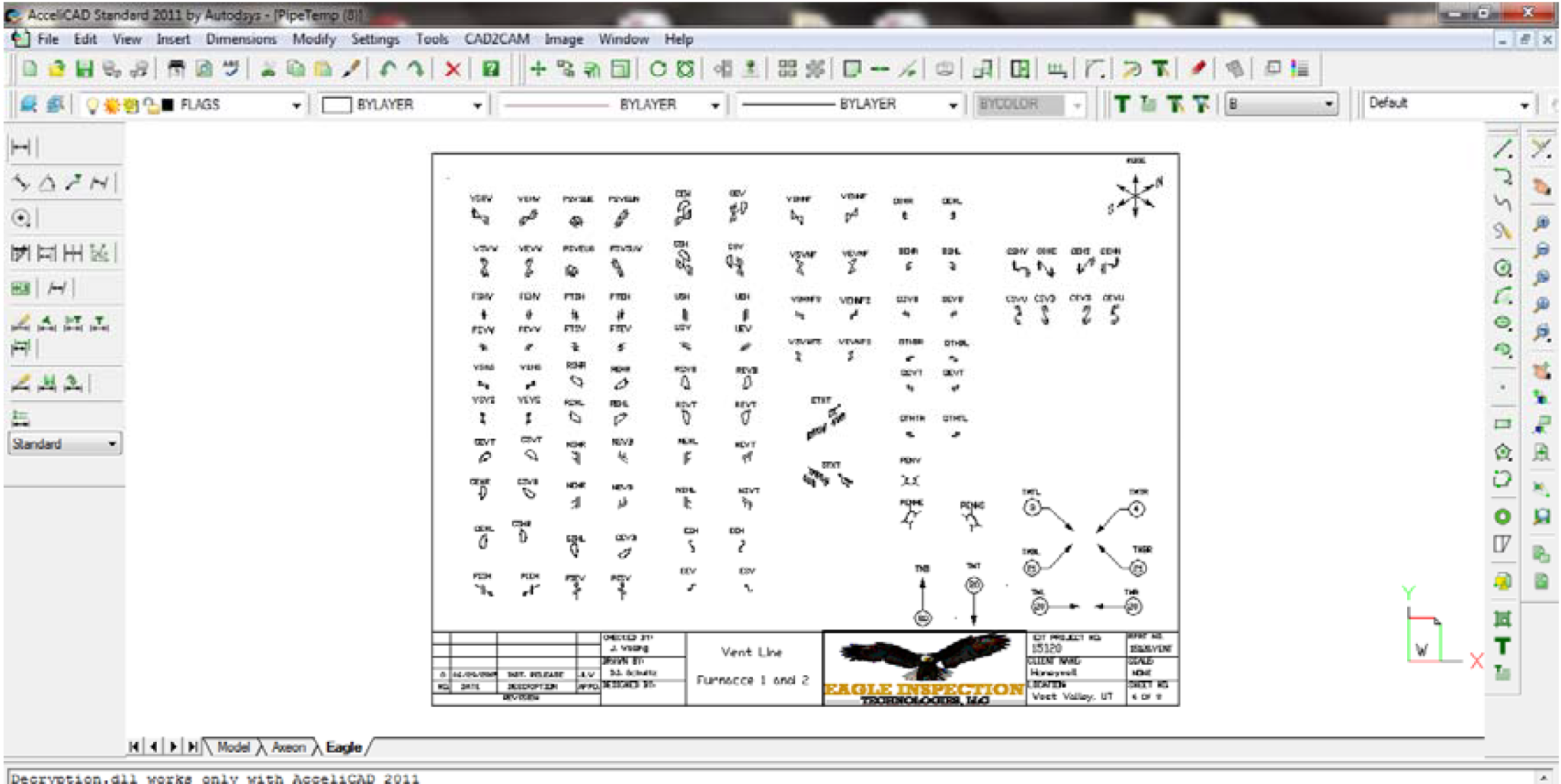Viewport: 1561px width, 784px height.
Task: Expand the Default style dropdown
Action: tap(1524, 104)
